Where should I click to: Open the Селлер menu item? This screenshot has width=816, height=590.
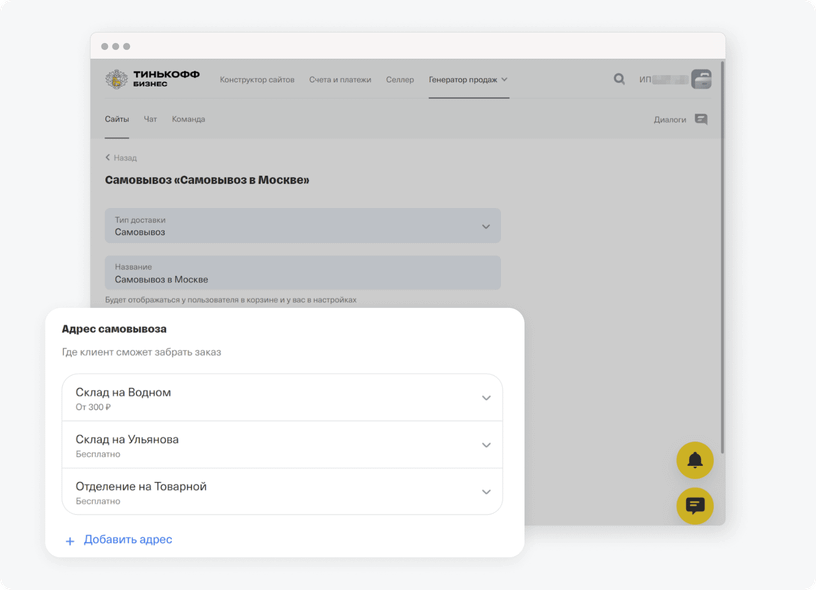[x=400, y=80]
